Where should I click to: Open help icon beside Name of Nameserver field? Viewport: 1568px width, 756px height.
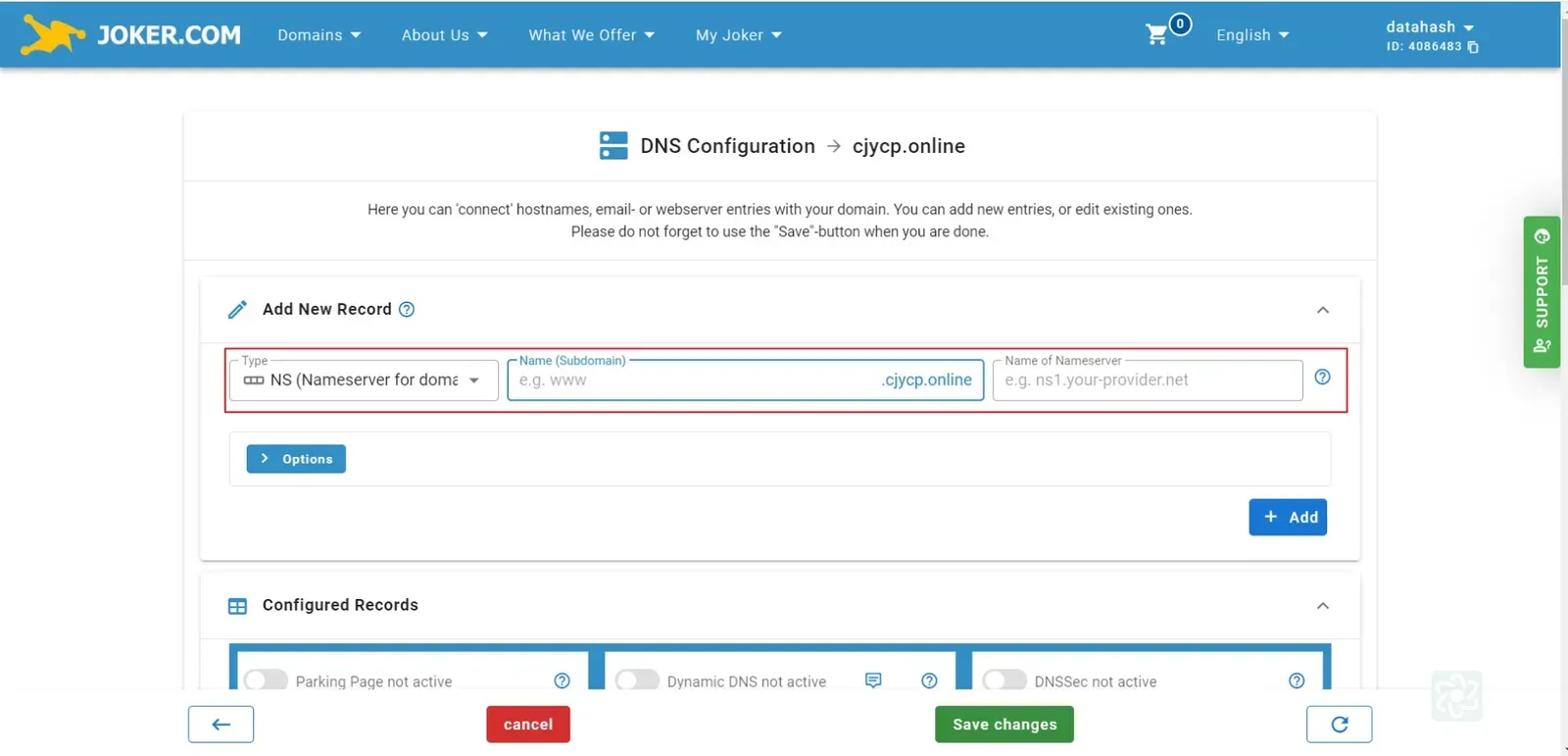(x=1322, y=378)
